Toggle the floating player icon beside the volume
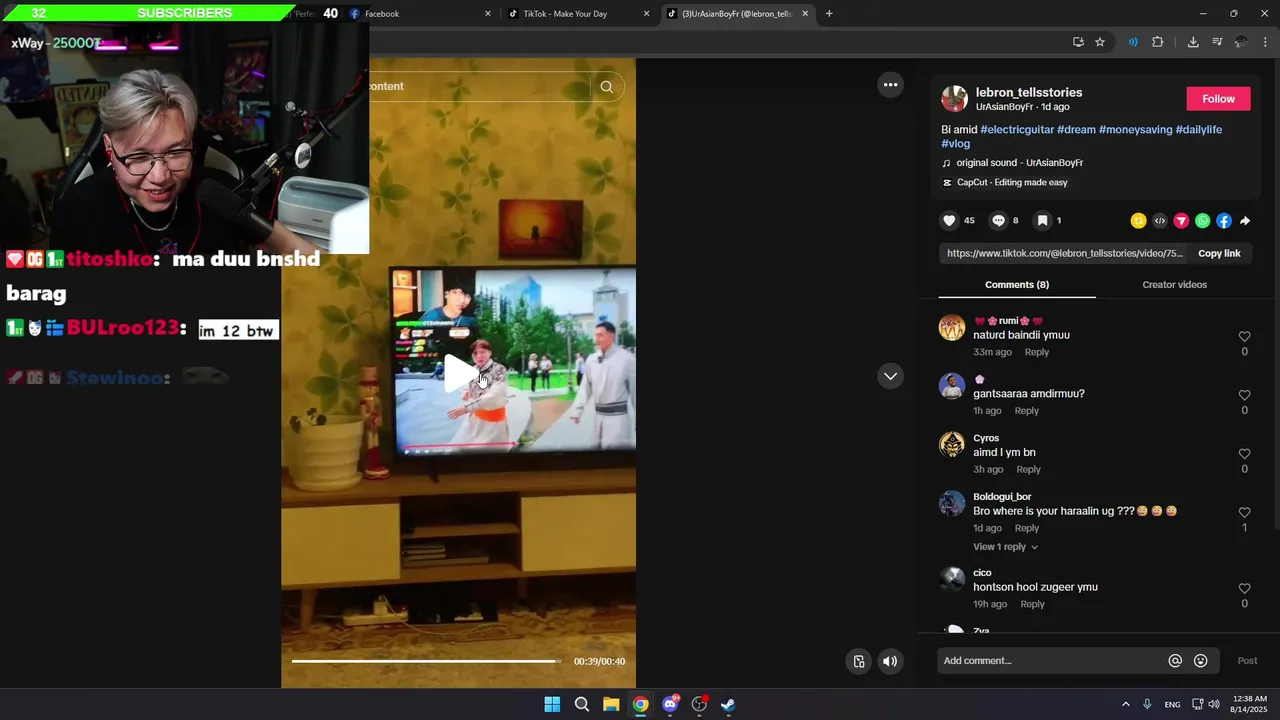This screenshot has width=1280, height=720. click(859, 661)
